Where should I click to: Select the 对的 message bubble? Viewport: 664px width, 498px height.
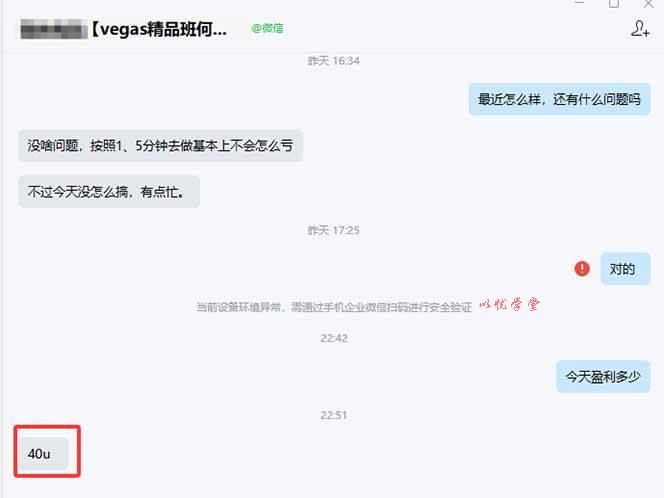coord(625,269)
